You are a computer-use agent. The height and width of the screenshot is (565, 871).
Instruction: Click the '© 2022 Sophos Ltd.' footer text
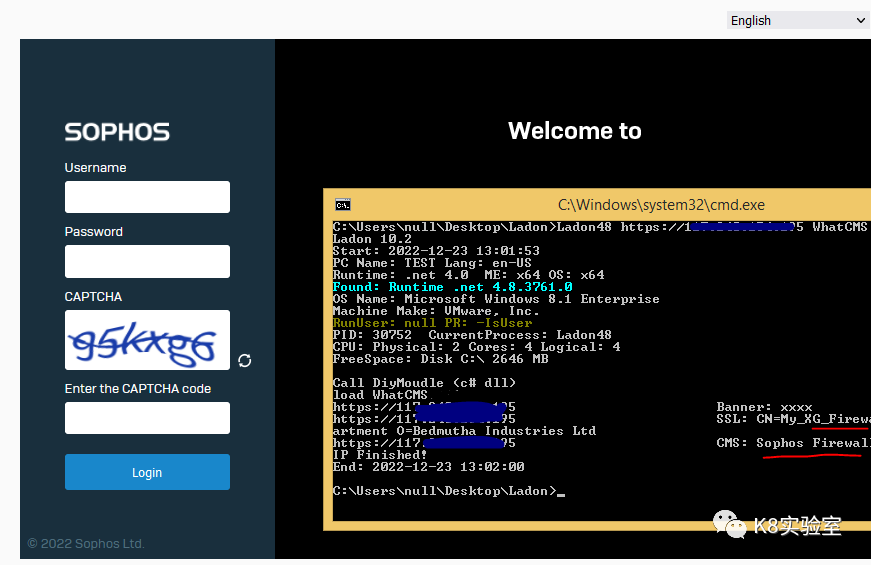click(x=86, y=543)
